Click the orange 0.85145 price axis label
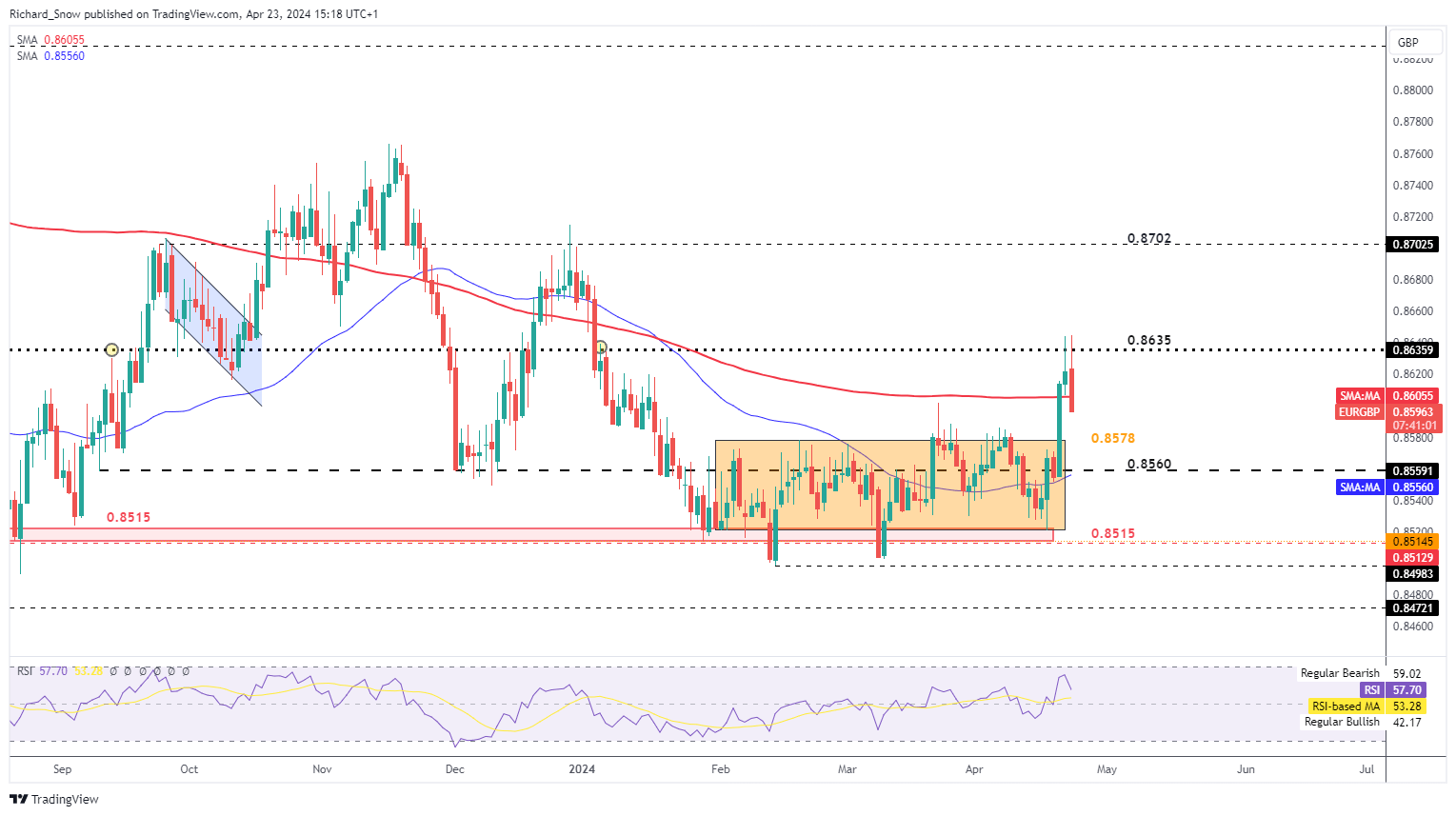The width and height of the screenshot is (1456, 816). pos(1413,542)
